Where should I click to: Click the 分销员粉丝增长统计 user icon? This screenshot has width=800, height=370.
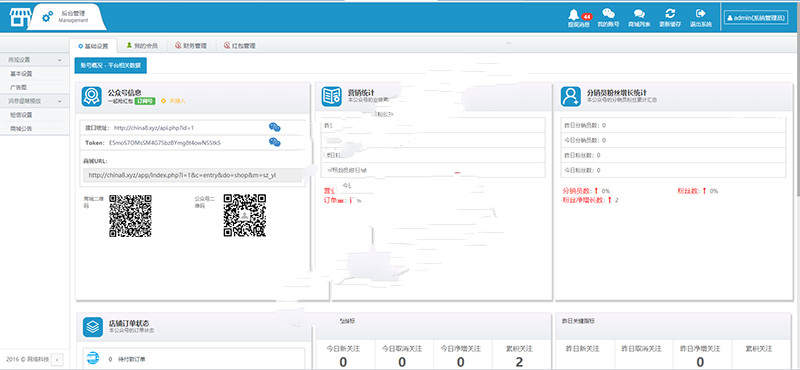coord(570,96)
